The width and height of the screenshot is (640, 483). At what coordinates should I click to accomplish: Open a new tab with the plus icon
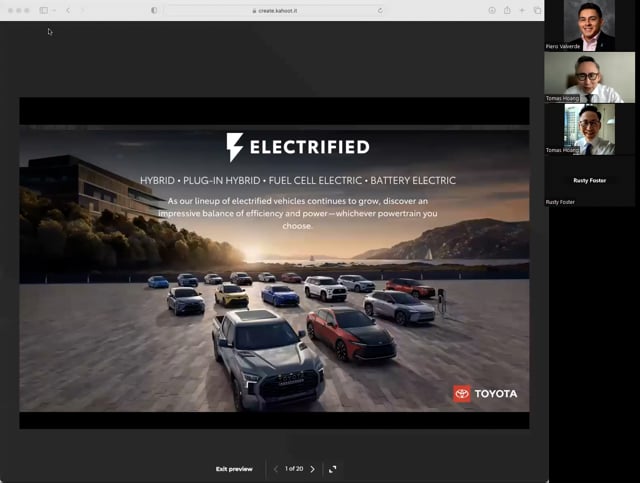point(522,10)
